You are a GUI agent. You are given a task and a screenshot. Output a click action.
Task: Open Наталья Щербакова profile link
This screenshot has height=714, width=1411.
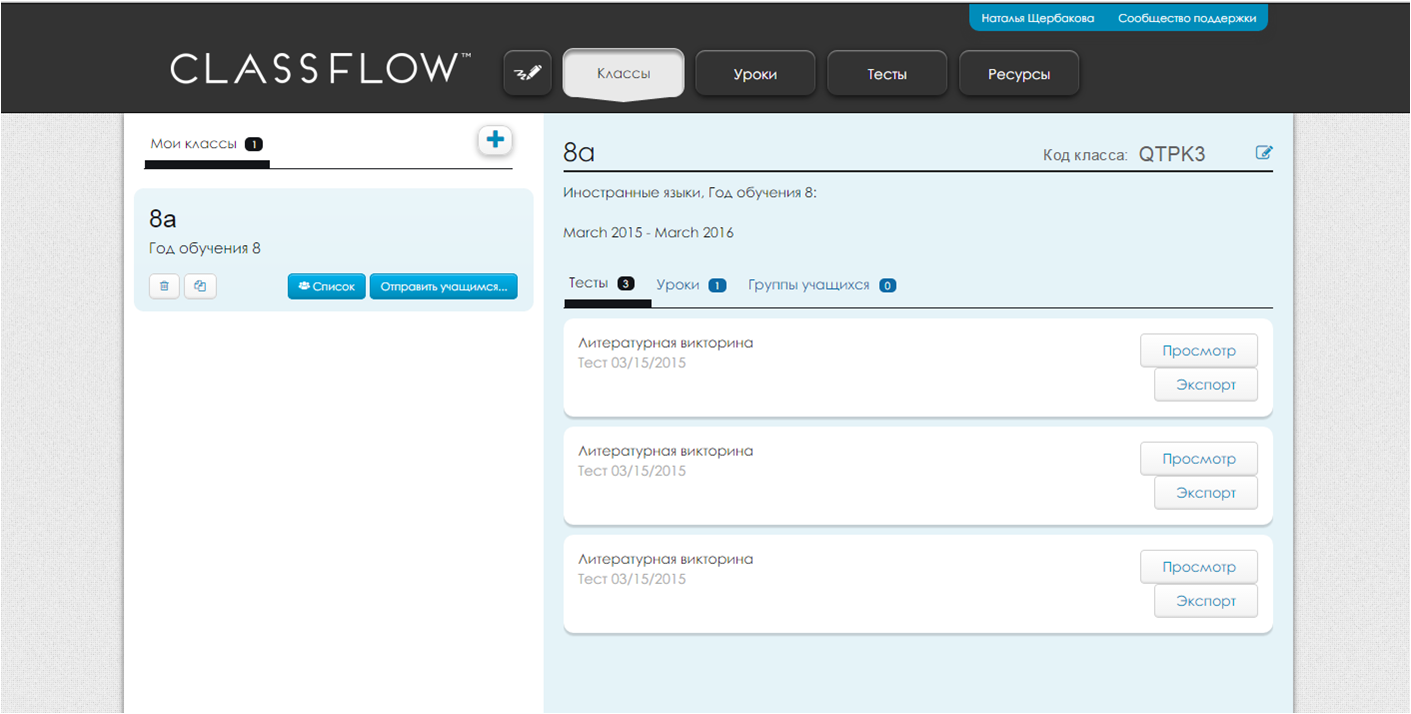(1037, 18)
